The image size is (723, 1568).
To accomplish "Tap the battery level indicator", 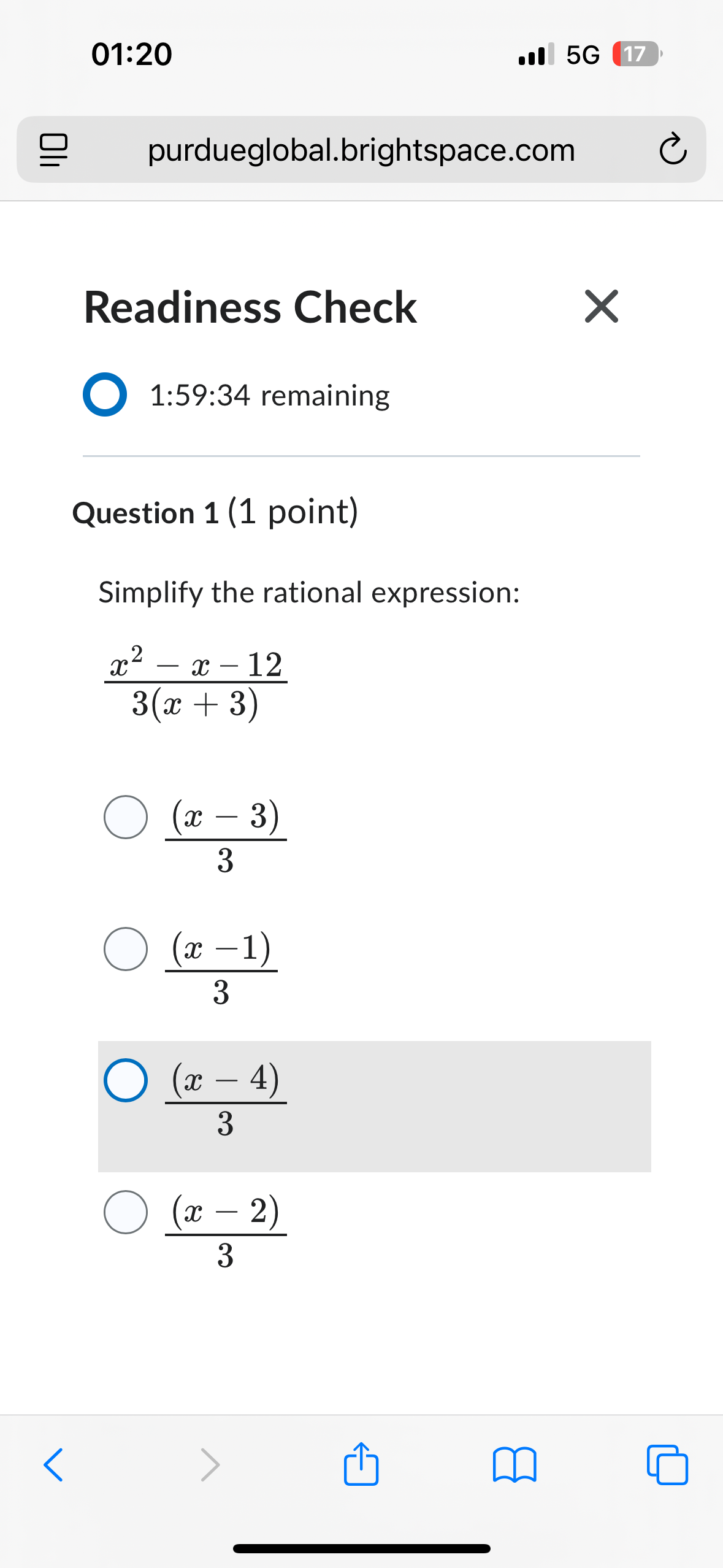I will (x=634, y=55).
